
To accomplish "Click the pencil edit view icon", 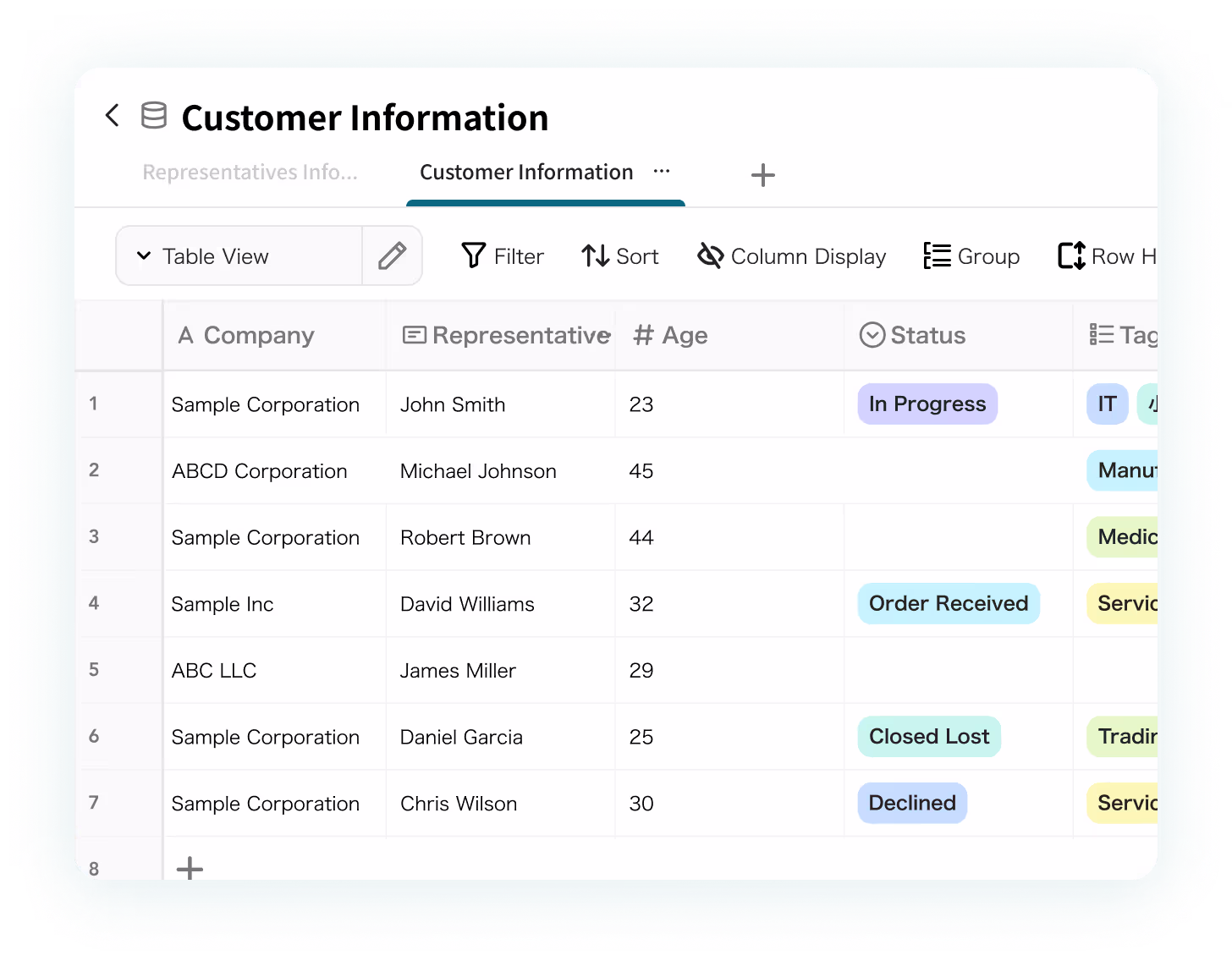I will [392, 255].
